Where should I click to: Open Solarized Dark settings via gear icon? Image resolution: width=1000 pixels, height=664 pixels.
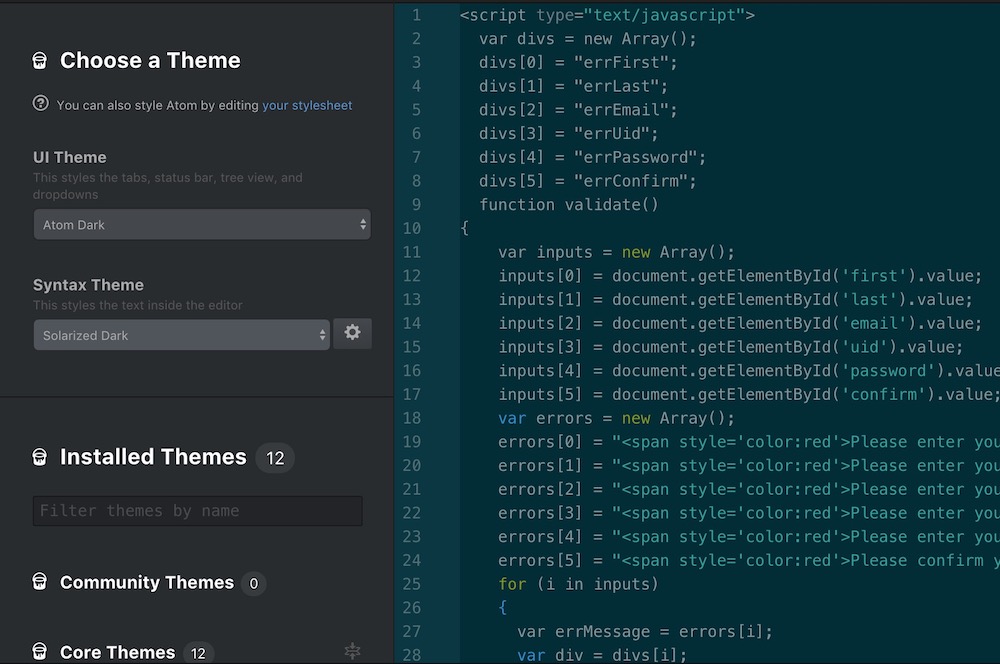click(352, 334)
